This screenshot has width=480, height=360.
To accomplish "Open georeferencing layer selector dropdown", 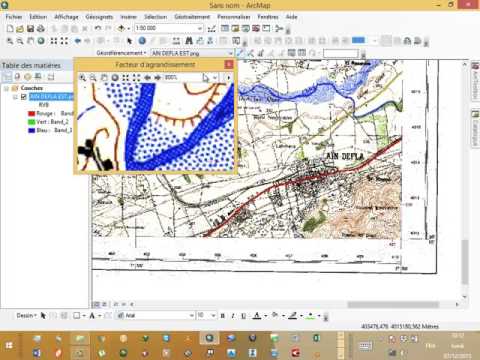I will click(230, 53).
